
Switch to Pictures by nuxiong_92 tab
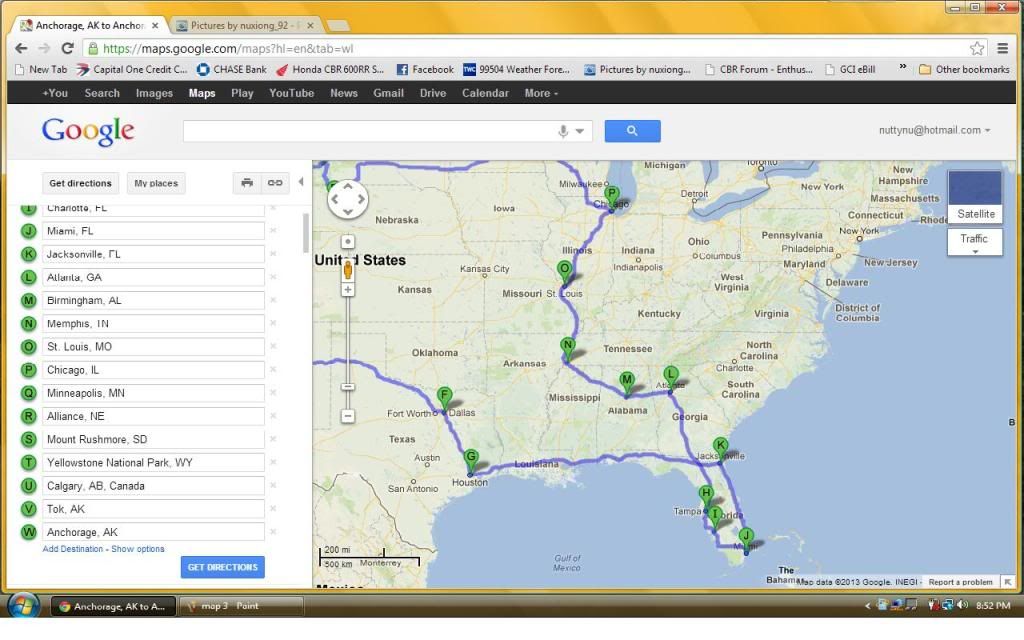[246, 25]
